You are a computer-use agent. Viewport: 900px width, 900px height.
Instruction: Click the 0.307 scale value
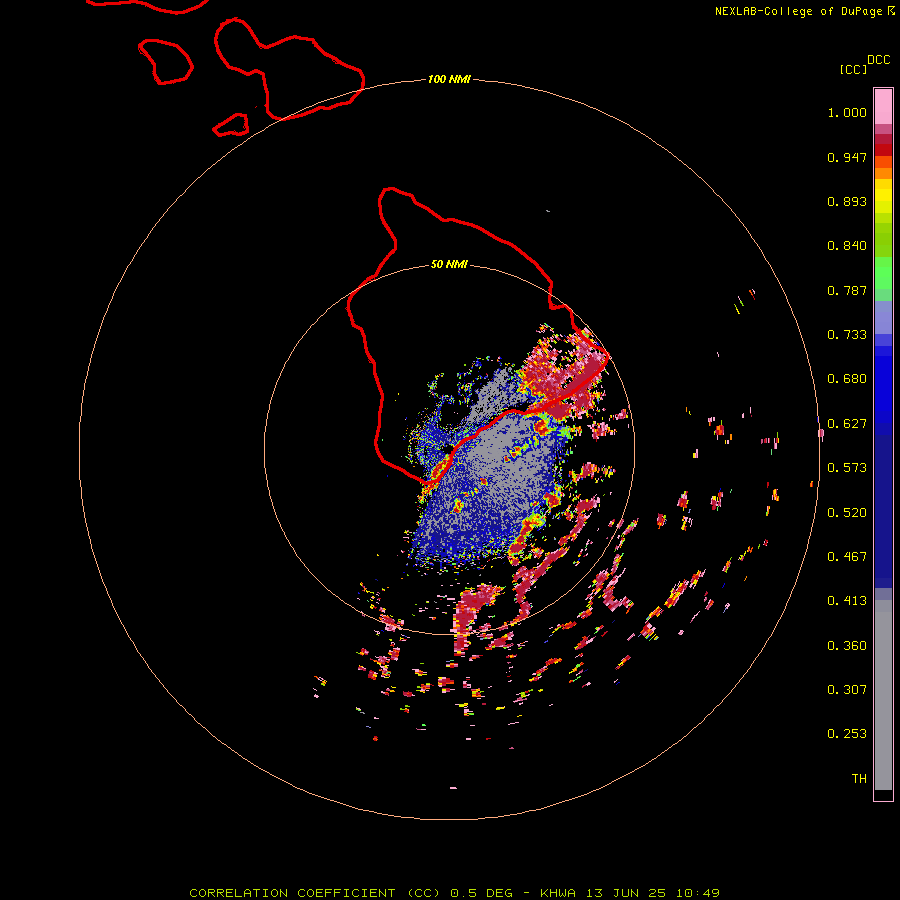[x=847, y=690]
